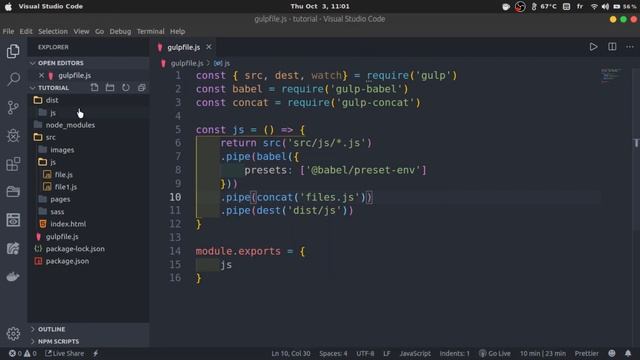
Task: Open the browser preview icon in activity bar
Action: tap(13, 220)
